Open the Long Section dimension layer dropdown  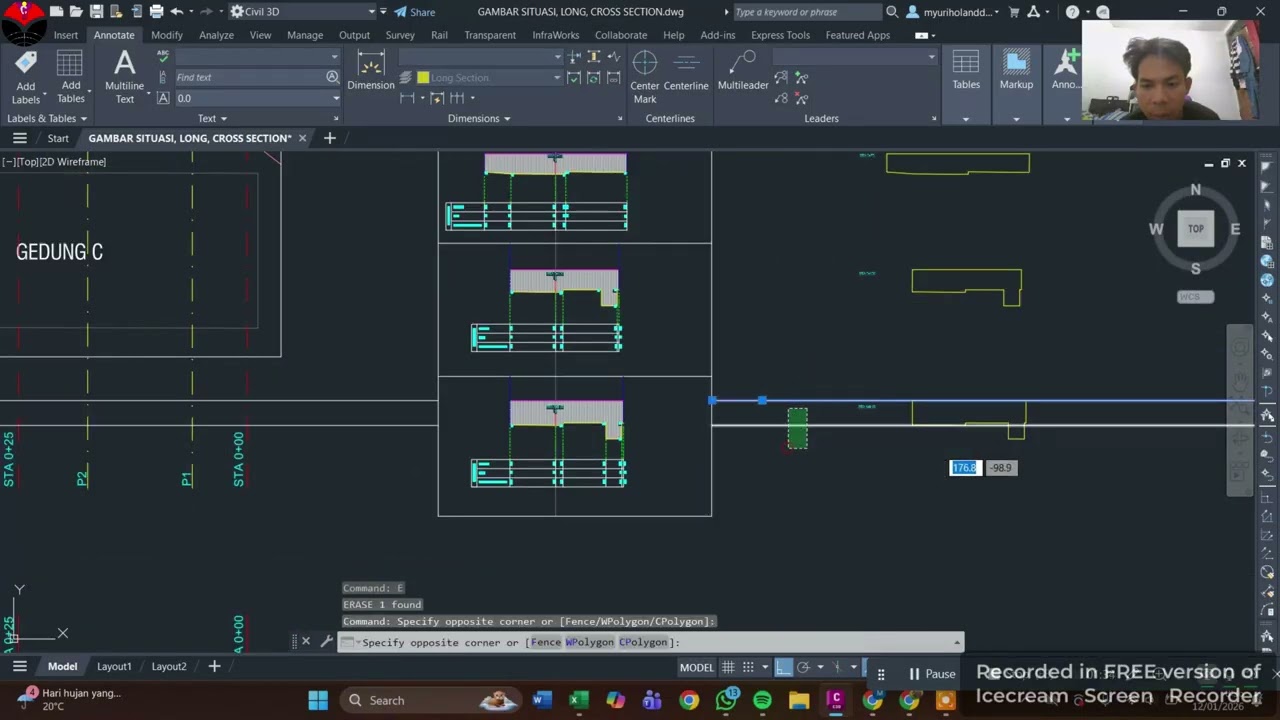557,77
